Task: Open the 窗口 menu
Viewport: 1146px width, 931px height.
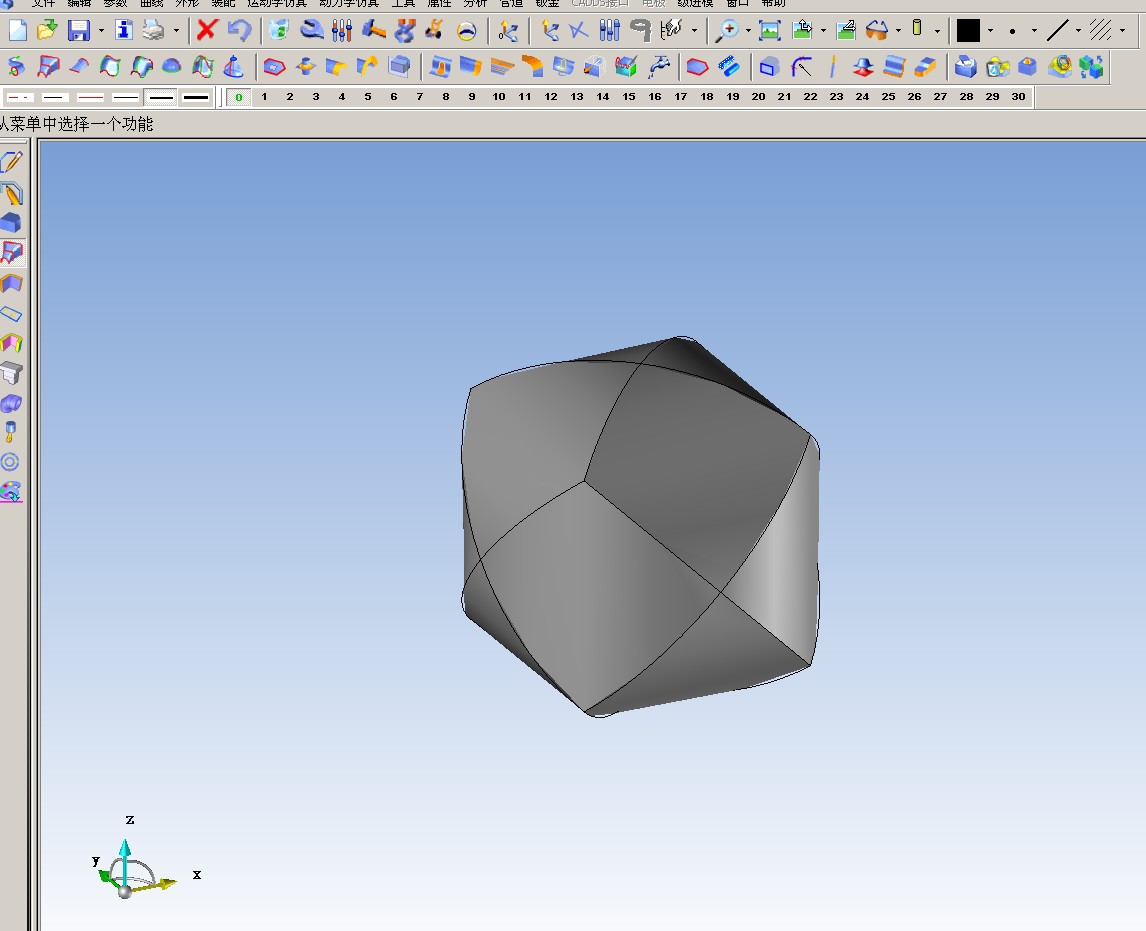Action: click(x=737, y=3)
